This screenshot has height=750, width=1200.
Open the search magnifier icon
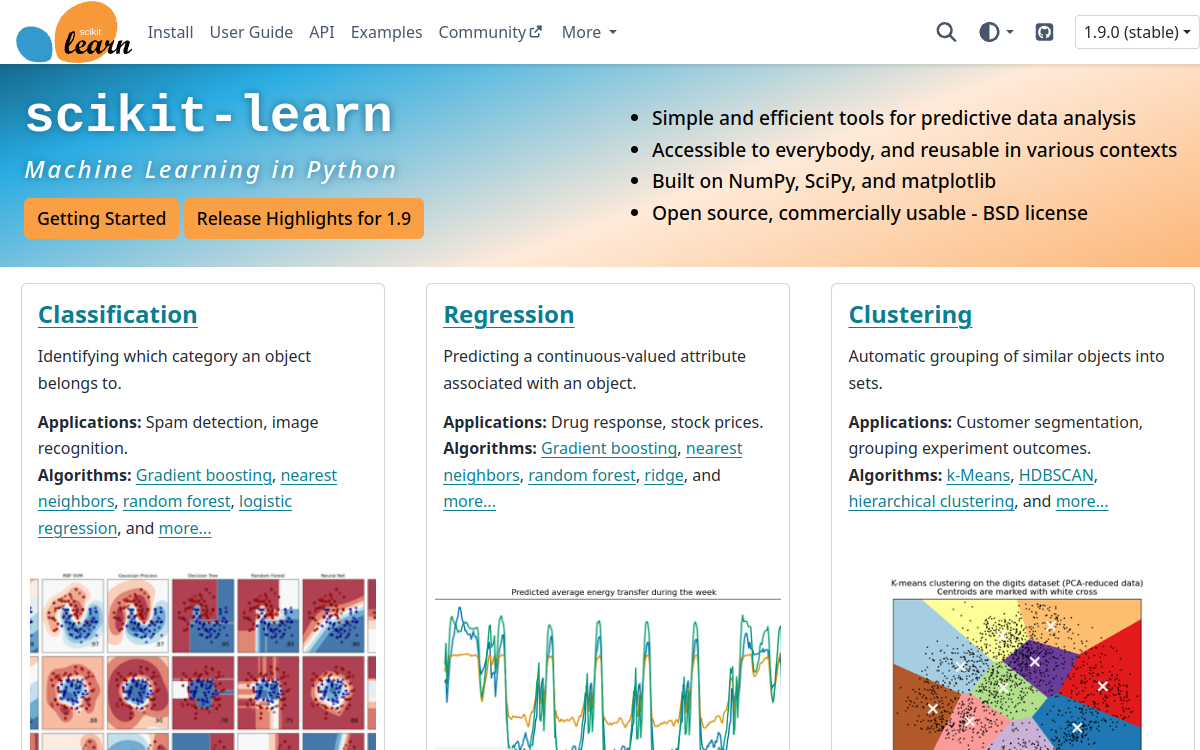click(x=946, y=32)
